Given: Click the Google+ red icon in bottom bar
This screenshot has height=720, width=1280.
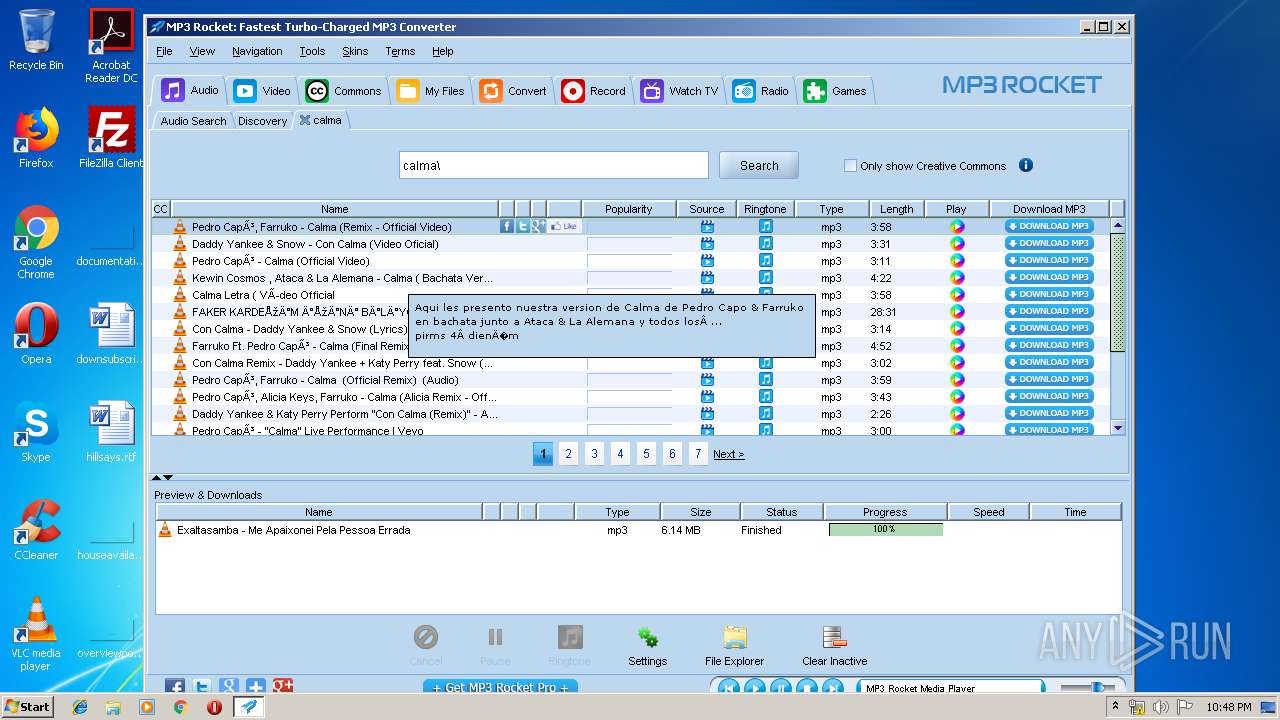Looking at the screenshot, I should (x=283, y=686).
